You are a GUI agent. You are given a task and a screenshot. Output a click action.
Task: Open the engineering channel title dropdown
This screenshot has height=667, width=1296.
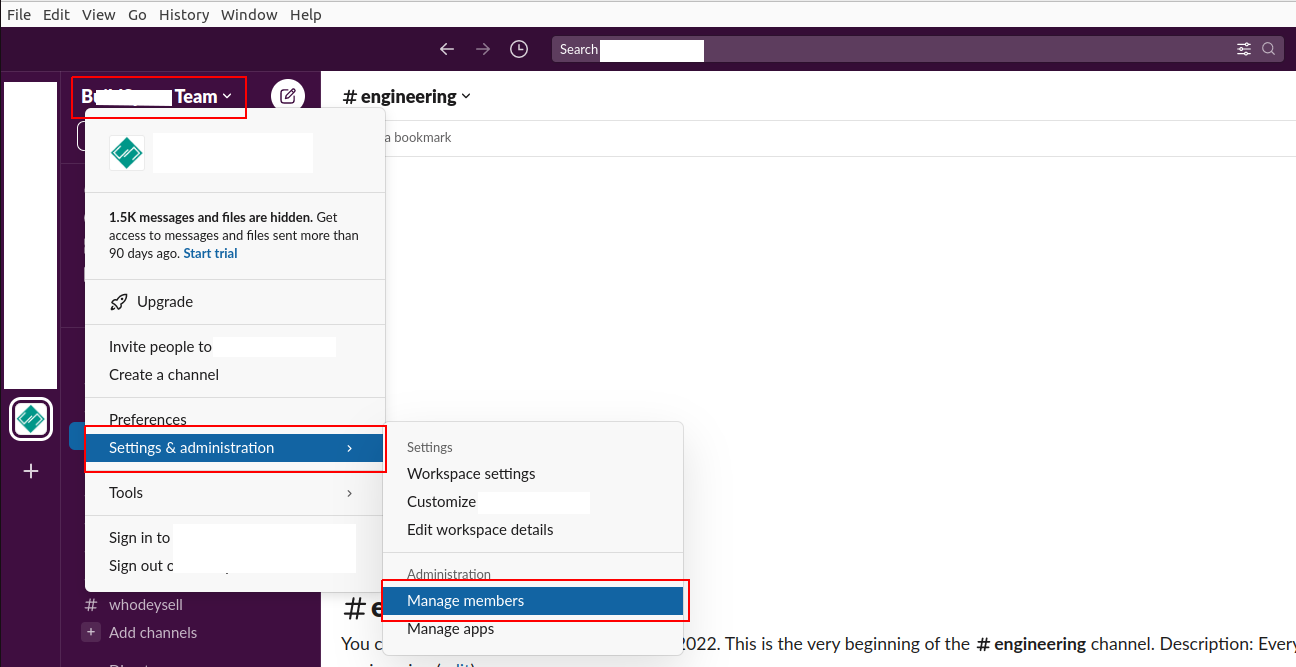(407, 97)
